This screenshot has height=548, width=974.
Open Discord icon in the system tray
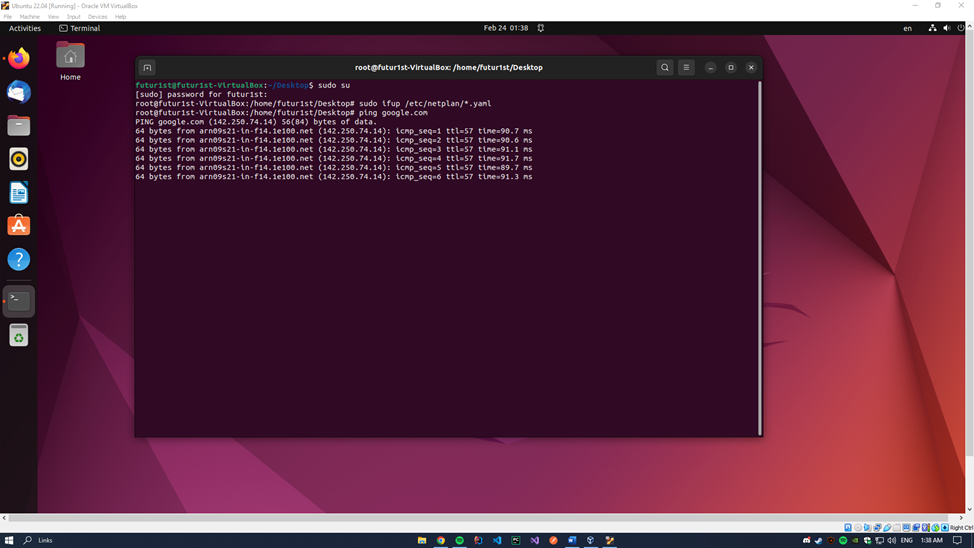[806, 541]
